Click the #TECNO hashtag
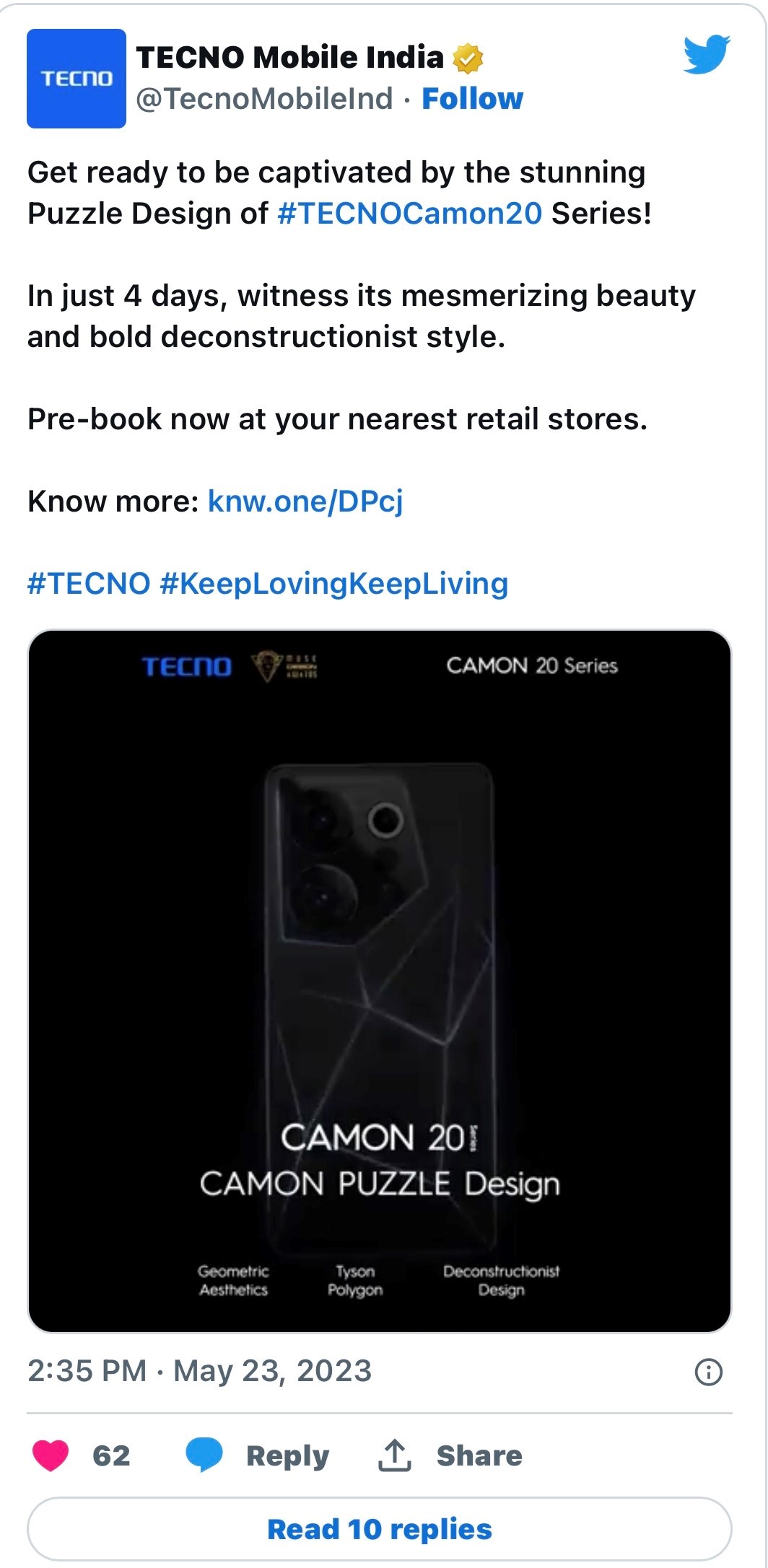This screenshot has height=1568, width=768. (x=89, y=583)
